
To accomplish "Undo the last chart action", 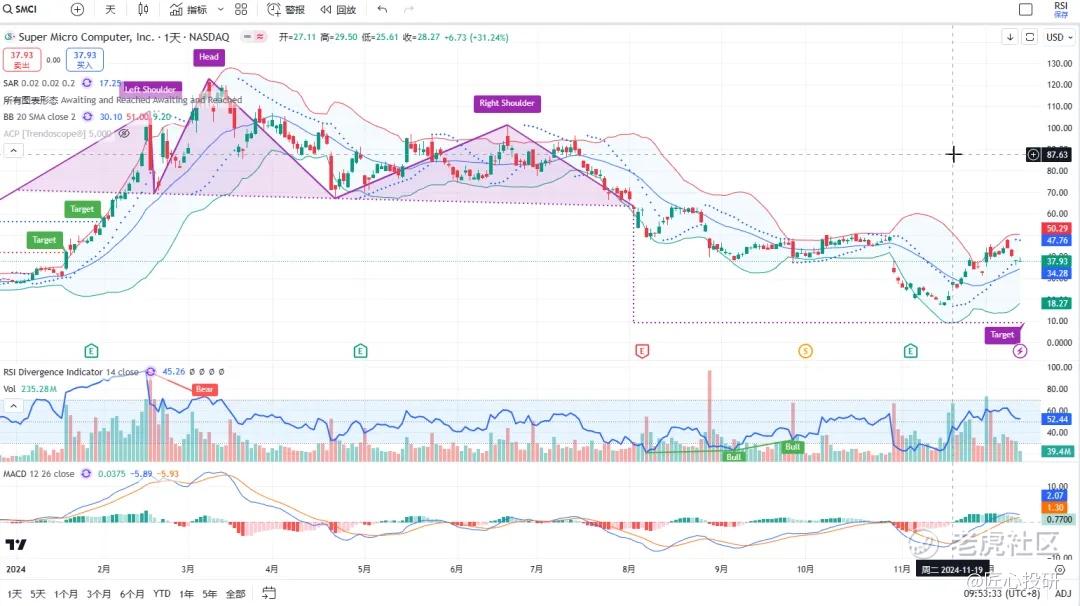I will [x=382, y=10].
